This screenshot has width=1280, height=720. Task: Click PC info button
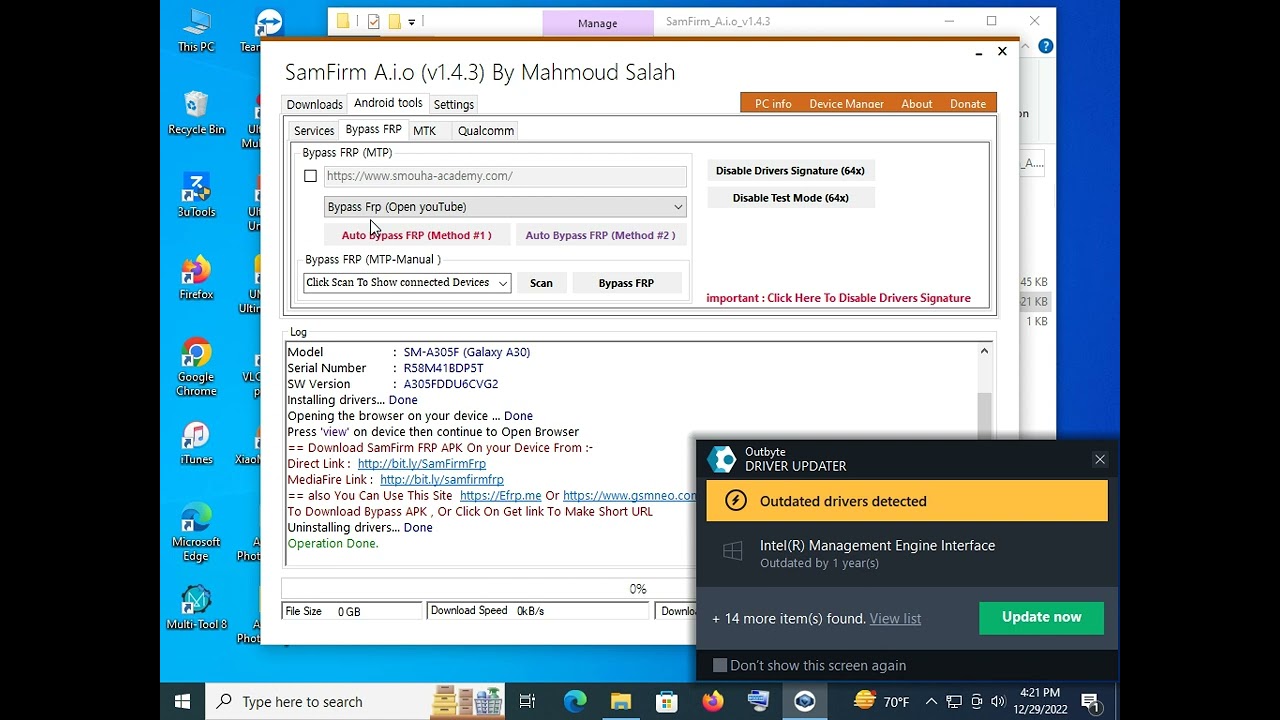pos(773,104)
